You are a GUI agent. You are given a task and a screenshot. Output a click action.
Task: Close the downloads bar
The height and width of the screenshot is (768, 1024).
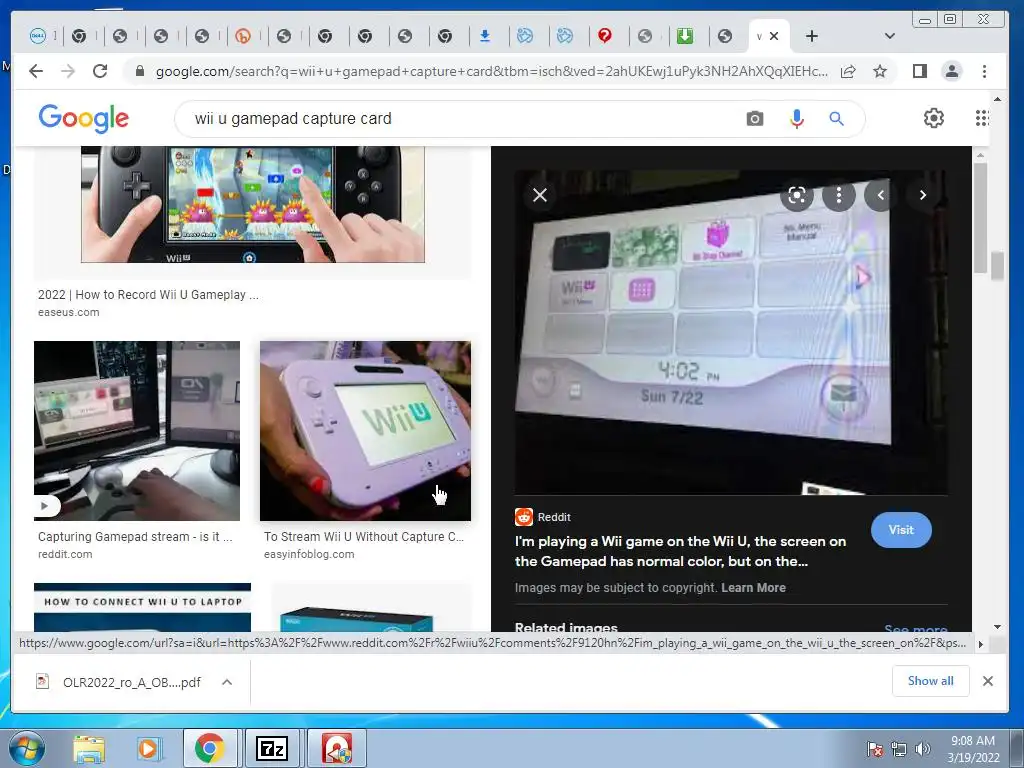pyautogui.click(x=988, y=681)
